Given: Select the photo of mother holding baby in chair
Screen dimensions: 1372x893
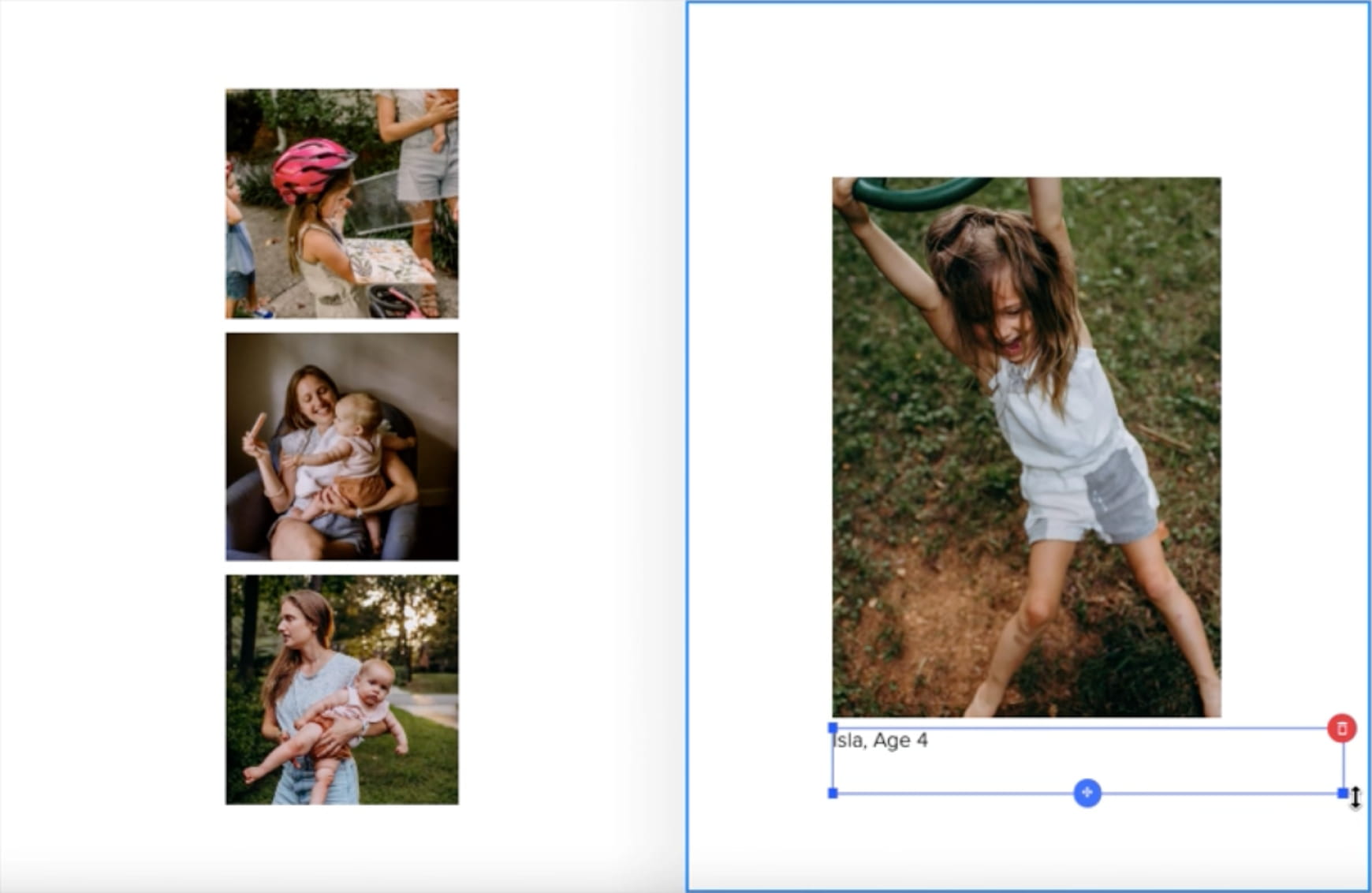Looking at the screenshot, I should pyautogui.click(x=342, y=447).
